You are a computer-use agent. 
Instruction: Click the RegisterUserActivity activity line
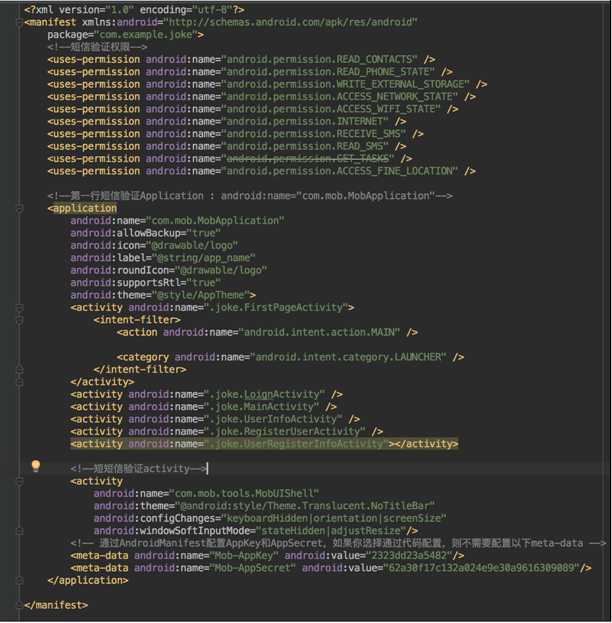click(x=227, y=431)
